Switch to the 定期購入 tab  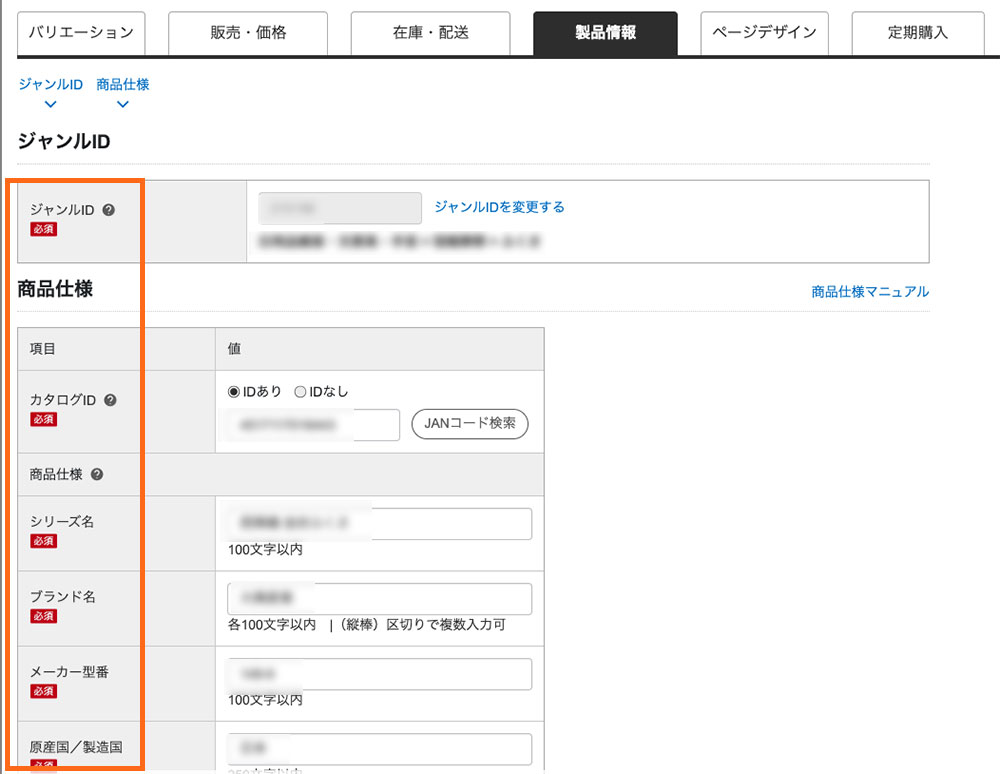(x=917, y=33)
